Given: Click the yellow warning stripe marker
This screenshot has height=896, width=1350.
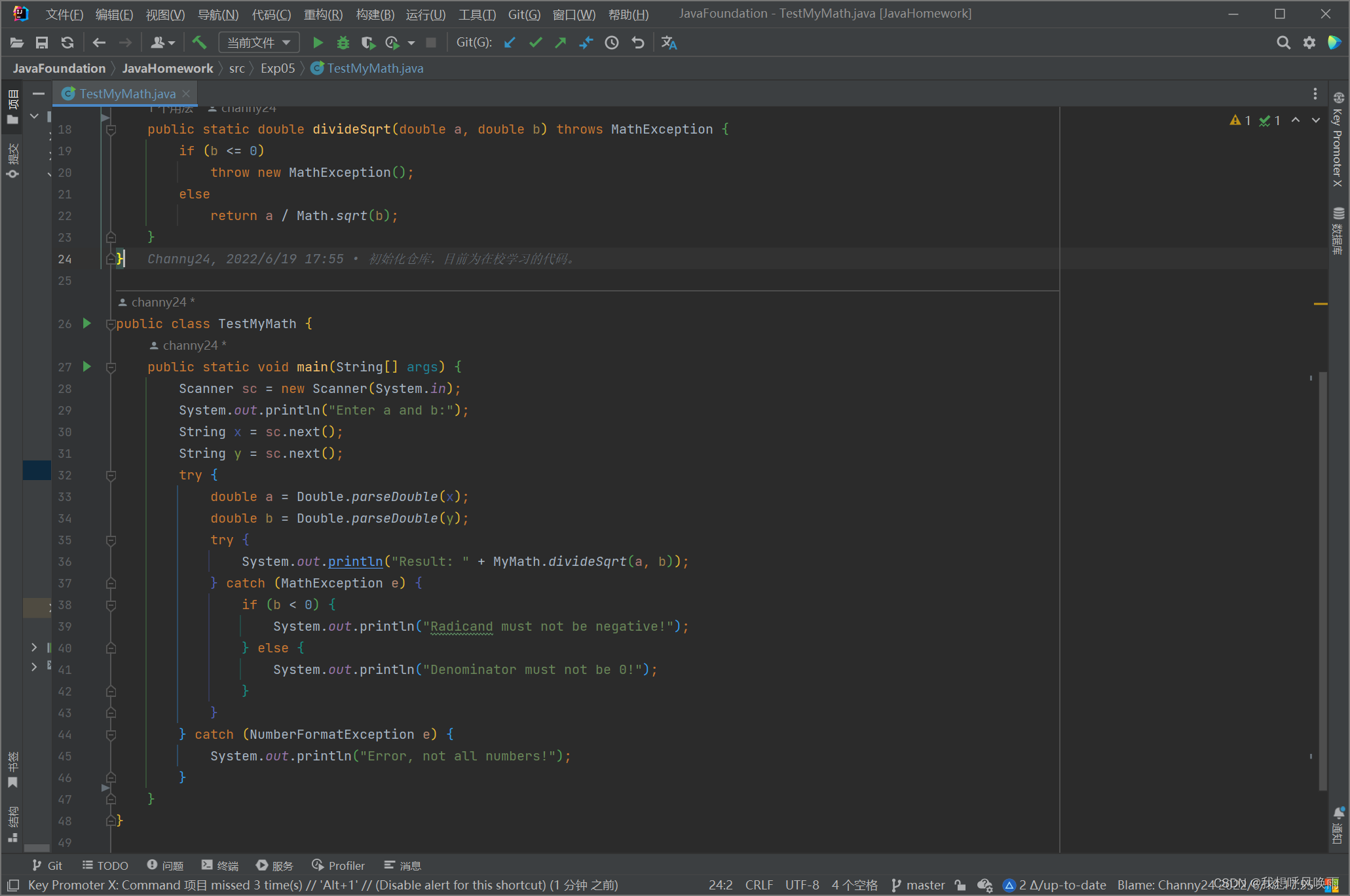Looking at the screenshot, I should [1321, 304].
